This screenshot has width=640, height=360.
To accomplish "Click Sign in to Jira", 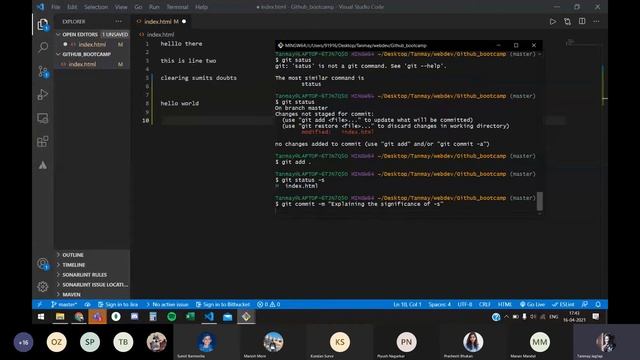I will (118, 304).
